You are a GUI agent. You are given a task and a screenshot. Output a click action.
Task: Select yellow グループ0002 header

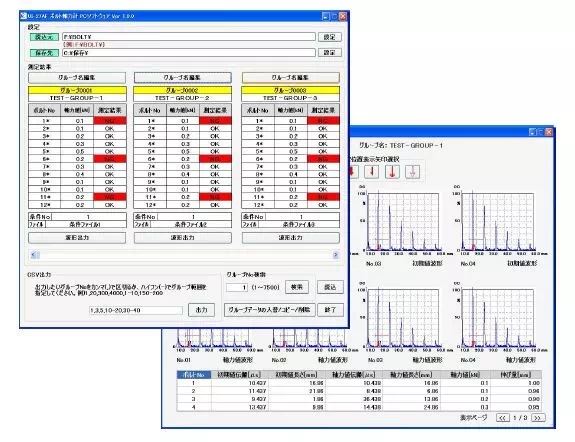(x=182, y=90)
